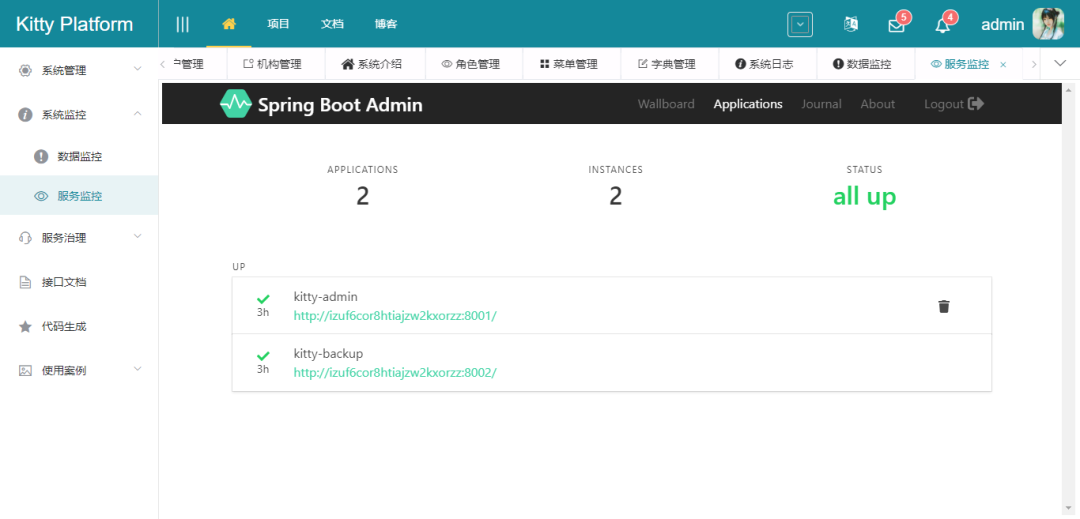
Task: Click the 服务监控 eye icon in sidebar
Action: tap(41, 196)
